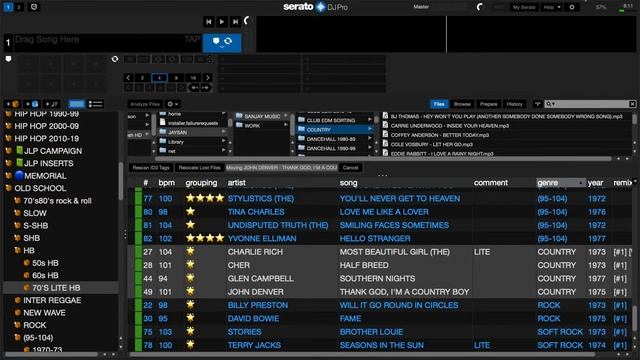Switch to the Files tab
The width and height of the screenshot is (640, 360).
[439, 104]
